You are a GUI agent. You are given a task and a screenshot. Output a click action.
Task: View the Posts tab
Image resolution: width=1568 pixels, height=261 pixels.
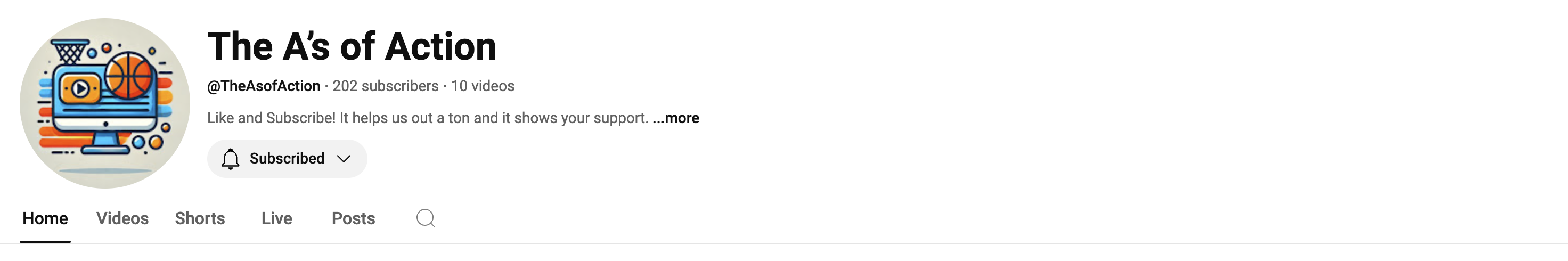[353, 218]
